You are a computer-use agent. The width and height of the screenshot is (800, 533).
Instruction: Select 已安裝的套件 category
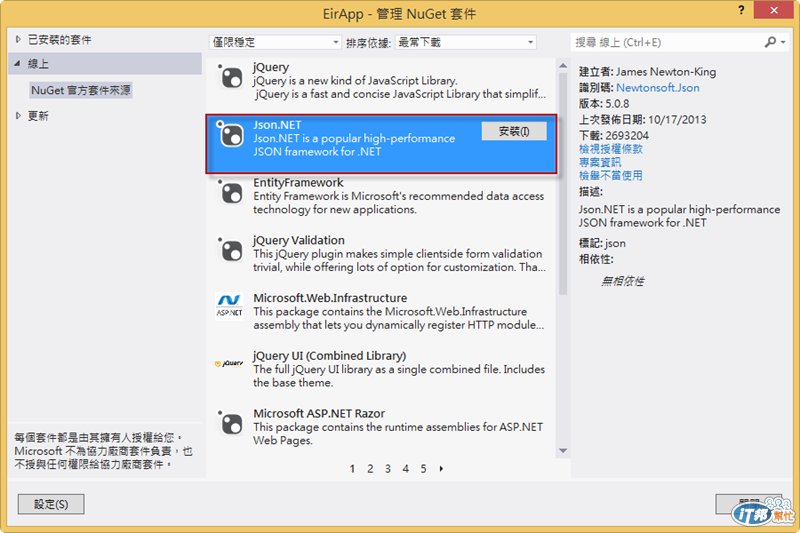click(60, 39)
